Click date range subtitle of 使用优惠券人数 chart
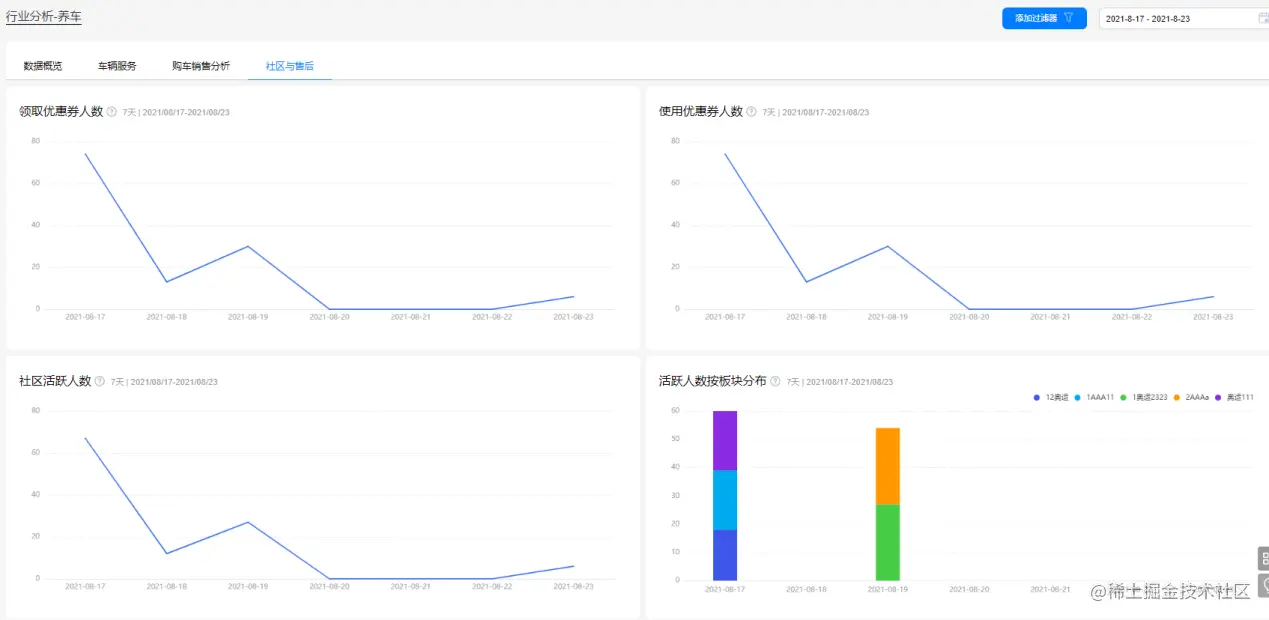The image size is (1269, 620). coord(816,113)
